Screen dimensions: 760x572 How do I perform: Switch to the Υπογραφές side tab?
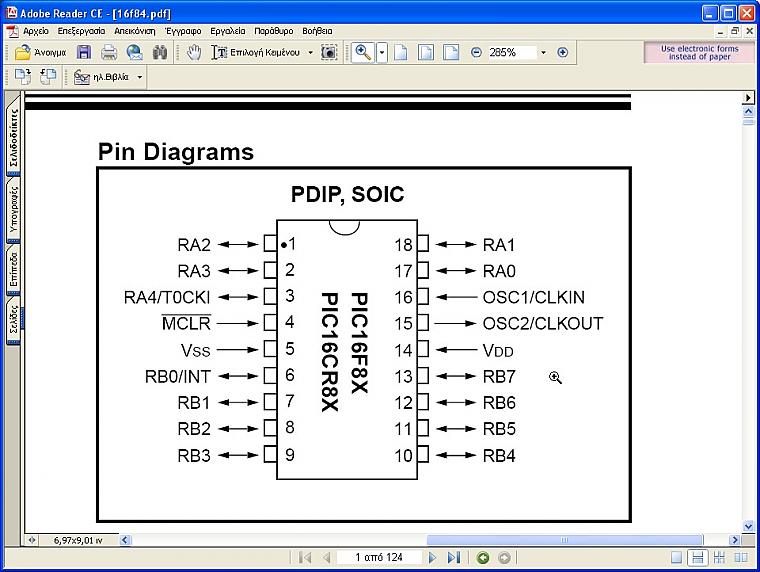tap(13, 209)
